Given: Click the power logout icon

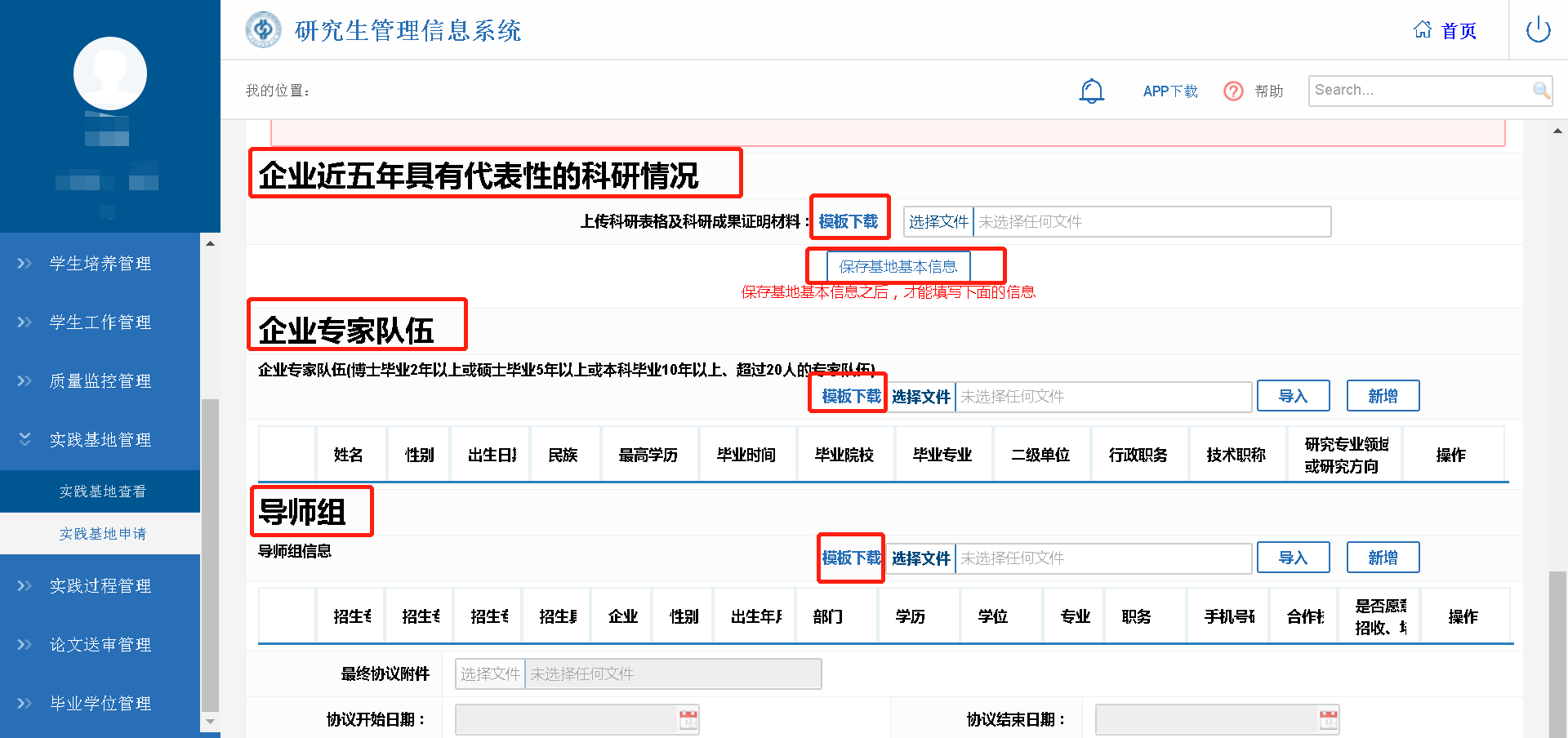Looking at the screenshot, I should tap(1538, 30).
